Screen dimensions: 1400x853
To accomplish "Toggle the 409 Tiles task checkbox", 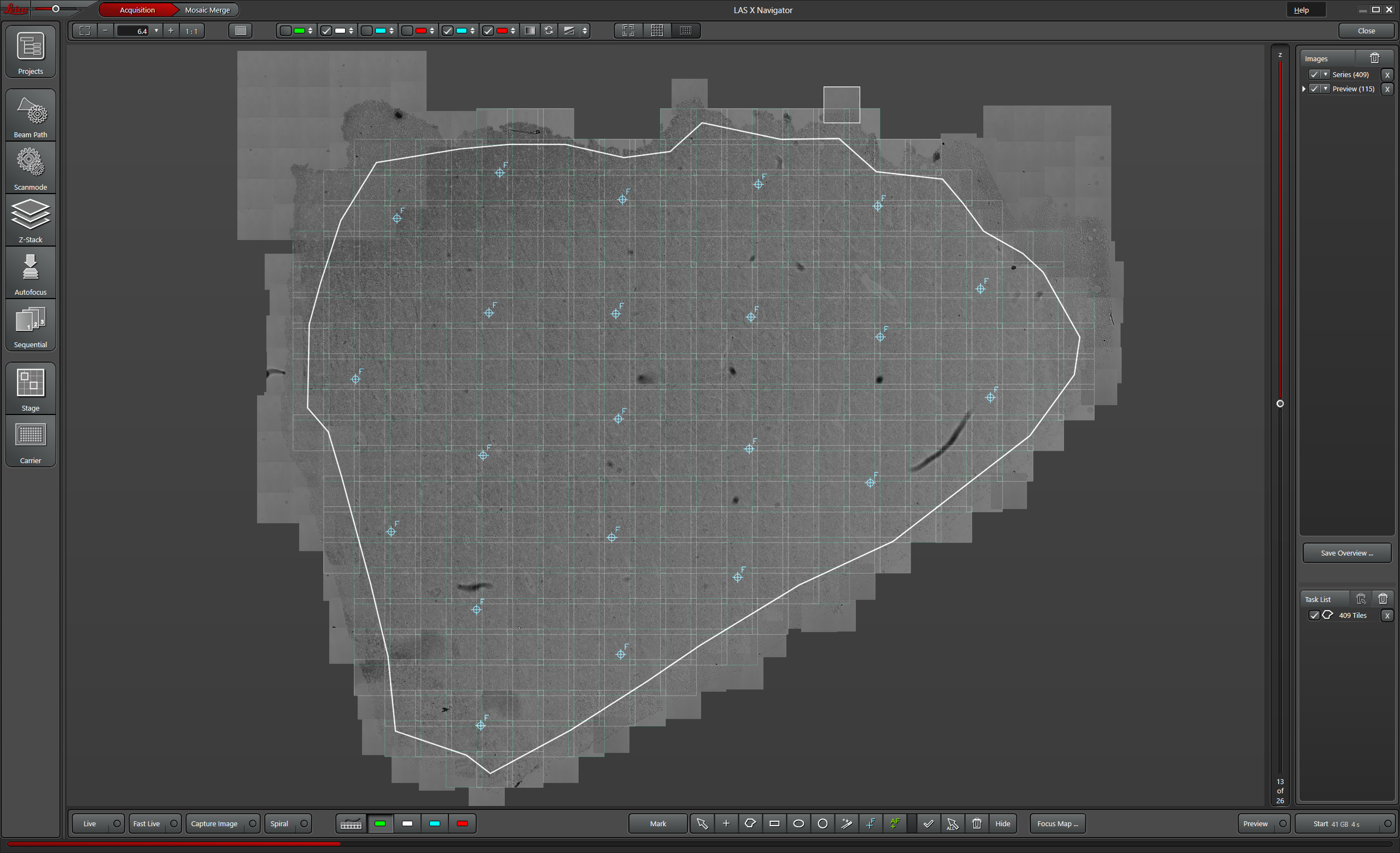I will 1314,615.
